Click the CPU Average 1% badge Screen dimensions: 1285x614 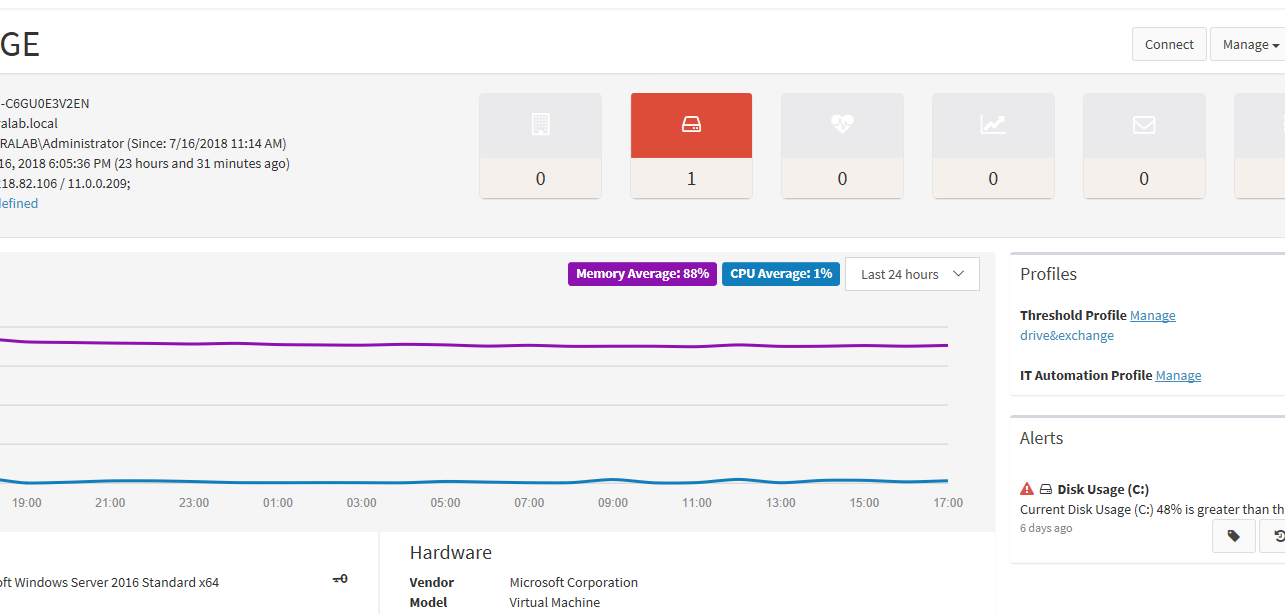[x=781, y=274]
